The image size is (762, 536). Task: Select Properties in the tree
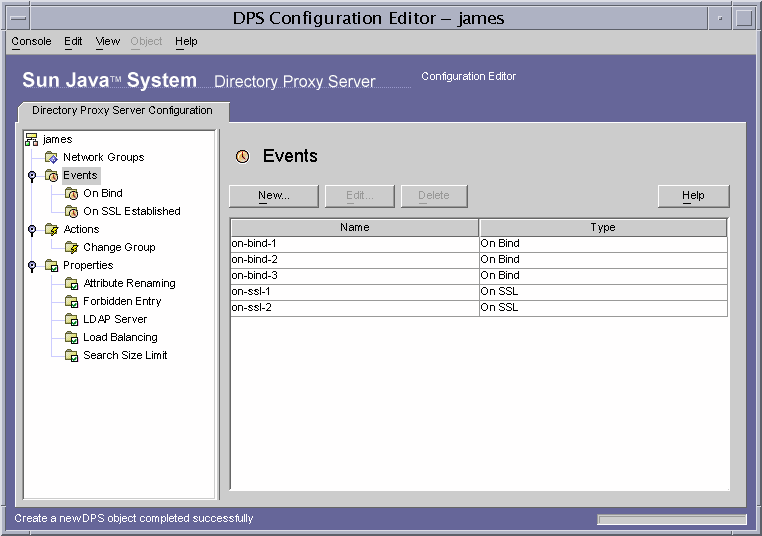click(88, 265)
